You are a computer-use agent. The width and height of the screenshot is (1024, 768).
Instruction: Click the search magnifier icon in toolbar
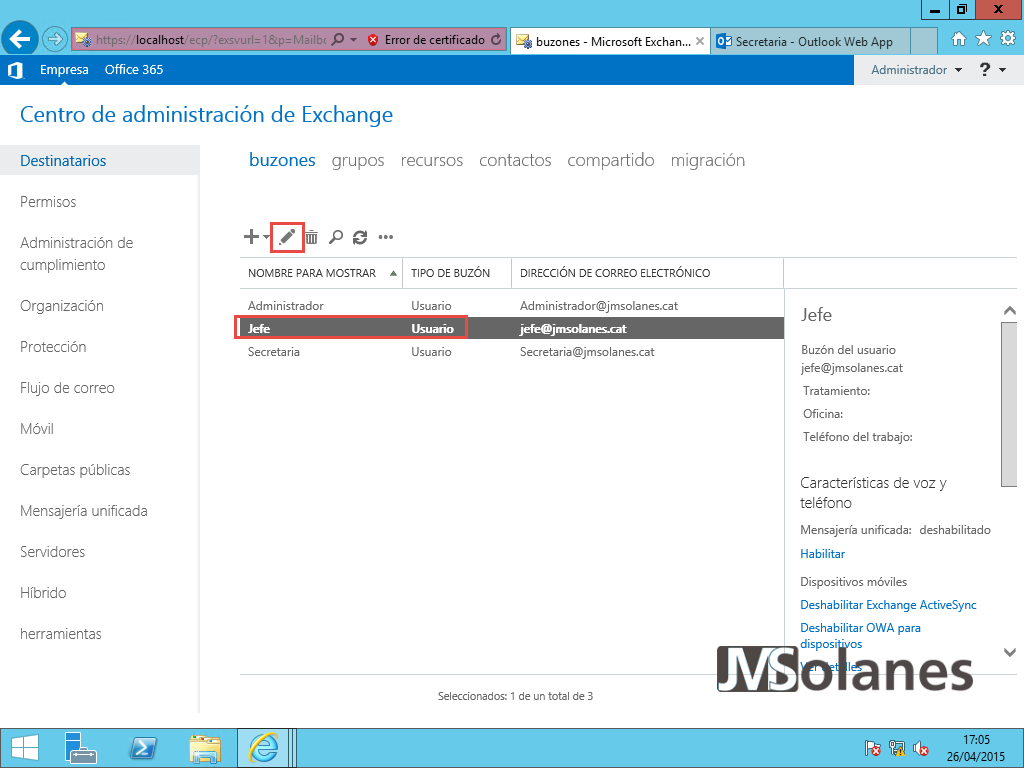[336, 237]
